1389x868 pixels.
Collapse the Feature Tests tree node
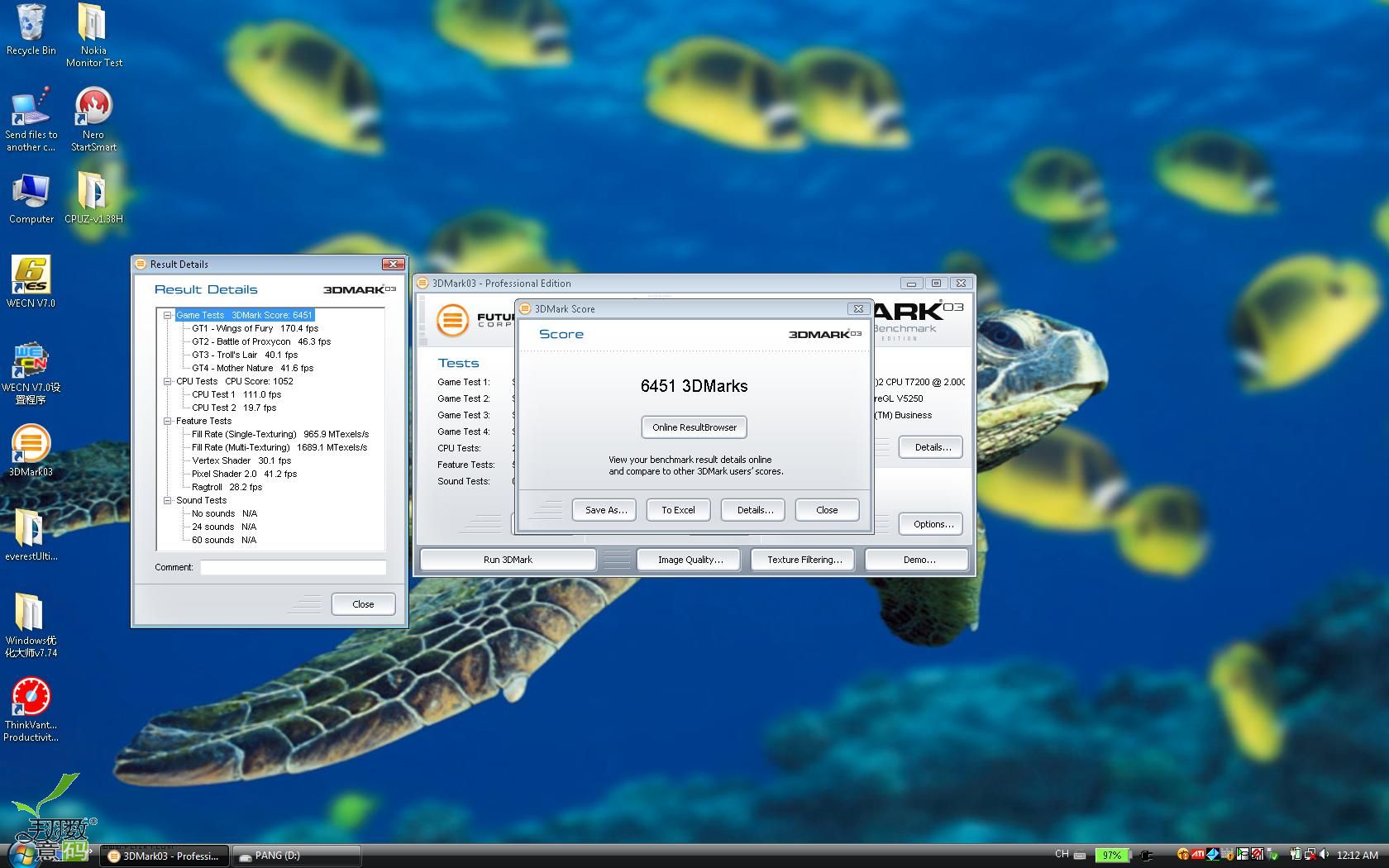(x=168, y=421)
